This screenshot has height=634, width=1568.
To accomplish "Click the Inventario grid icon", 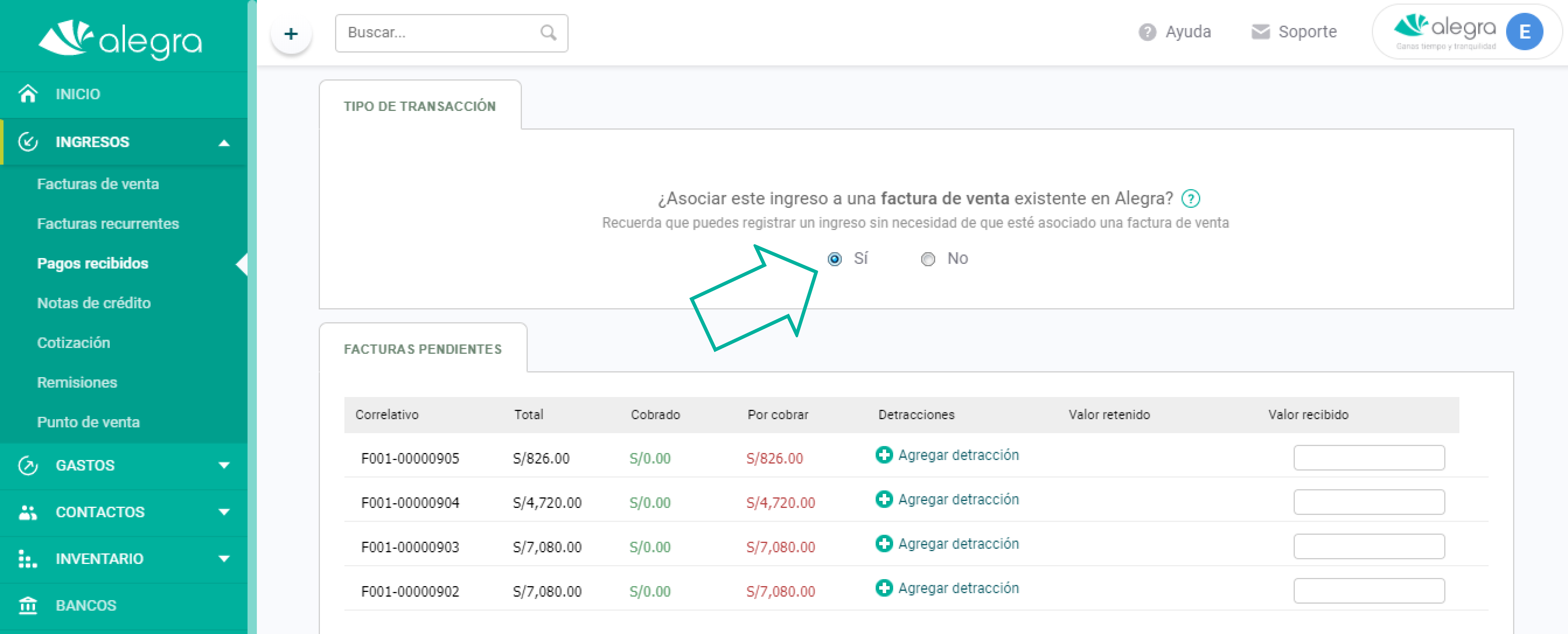I will [x=28, y=559].
